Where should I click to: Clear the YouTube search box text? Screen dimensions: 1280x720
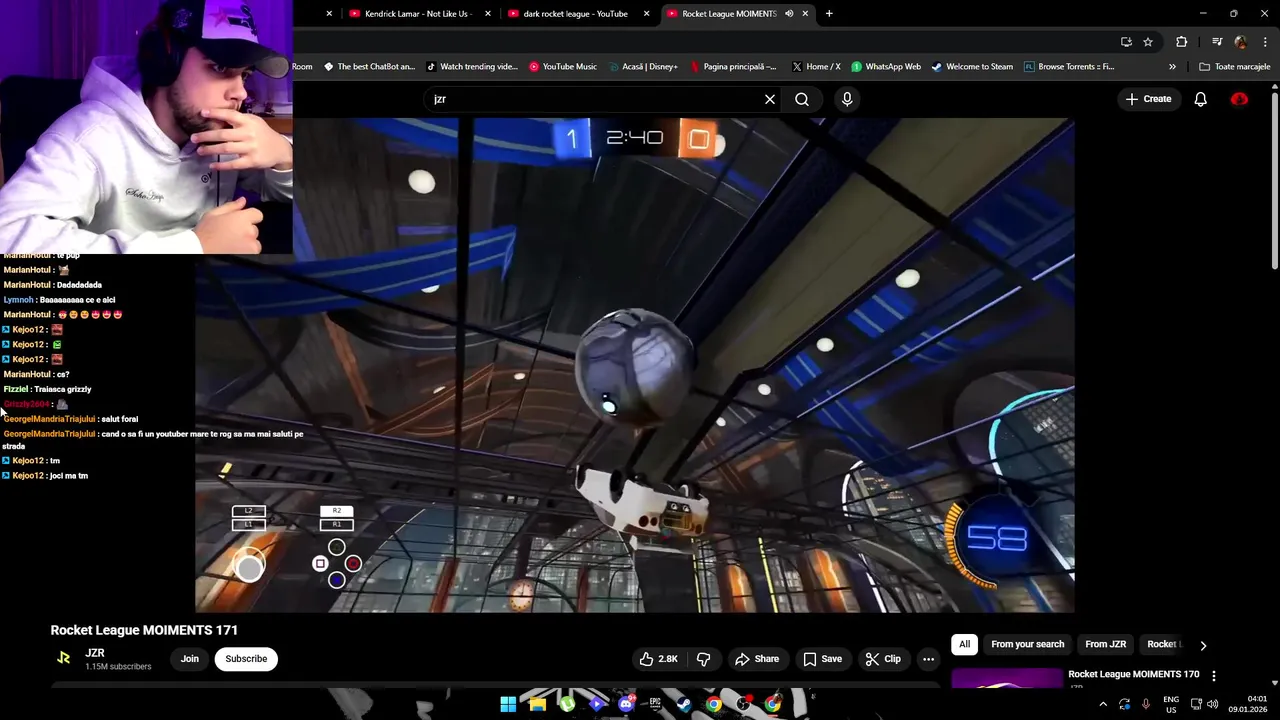pos(770,99)
